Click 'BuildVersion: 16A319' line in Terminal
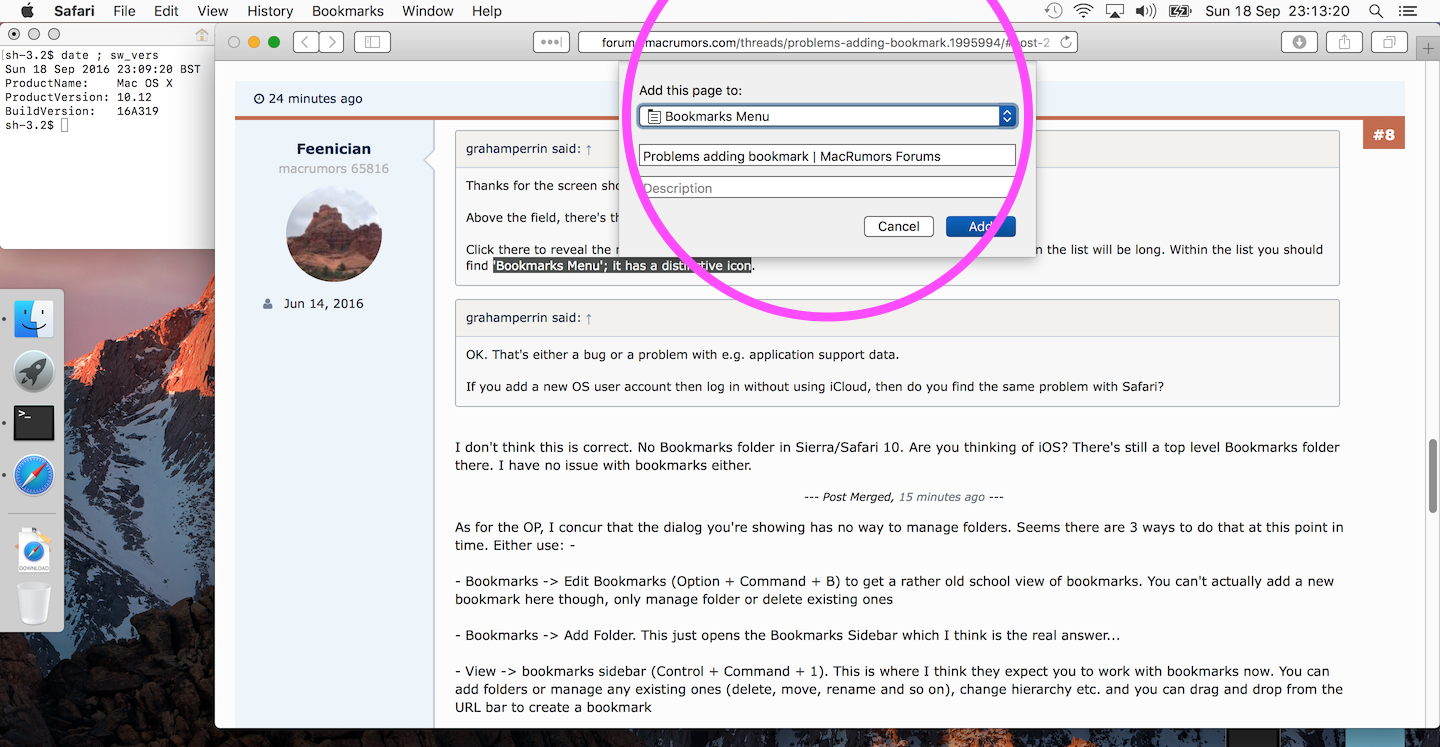The height and width of the screenshot is (747, 1440). click(82, 111)
